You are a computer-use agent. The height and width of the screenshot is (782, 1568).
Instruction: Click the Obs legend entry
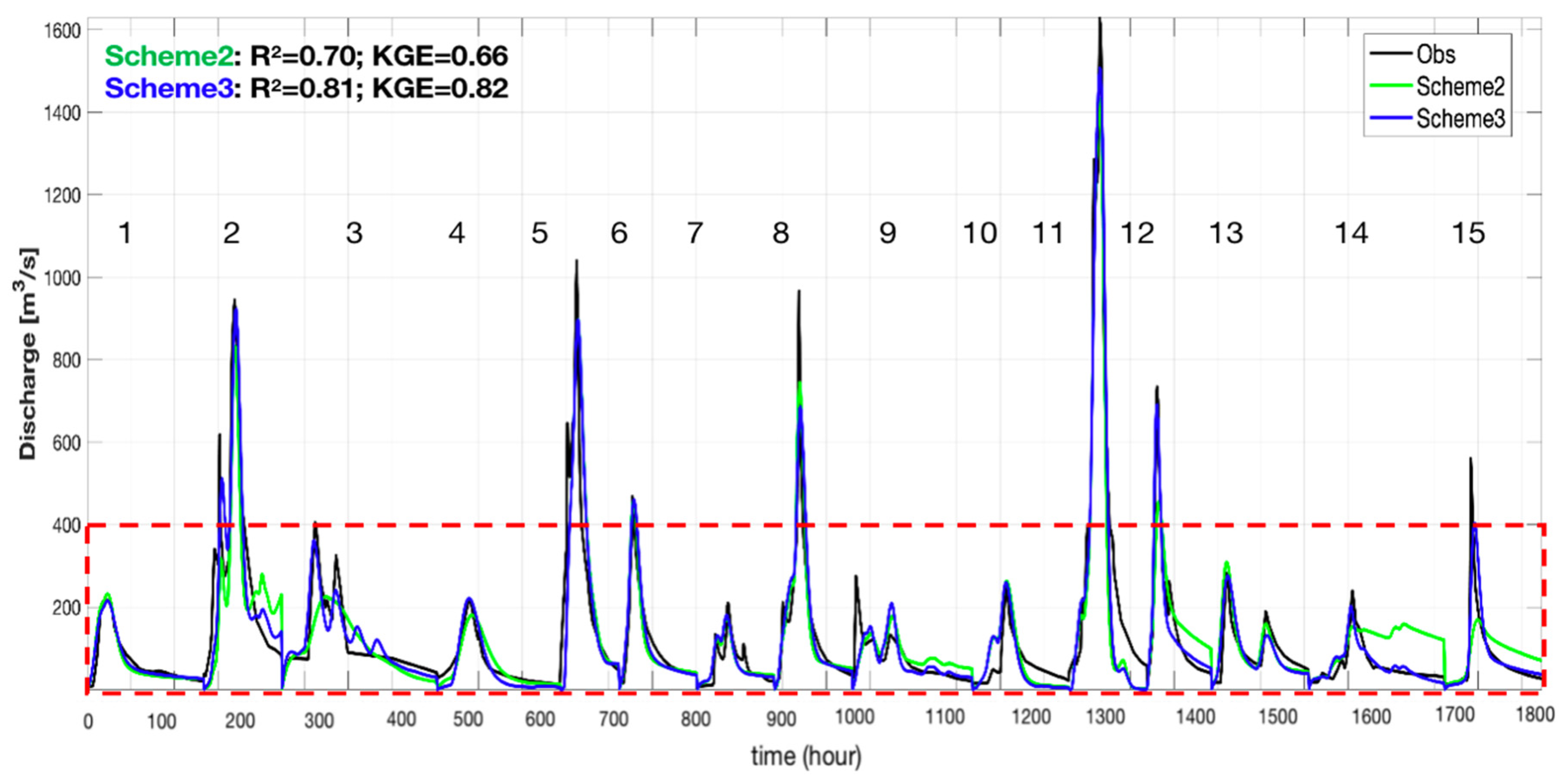point(1435,55)
